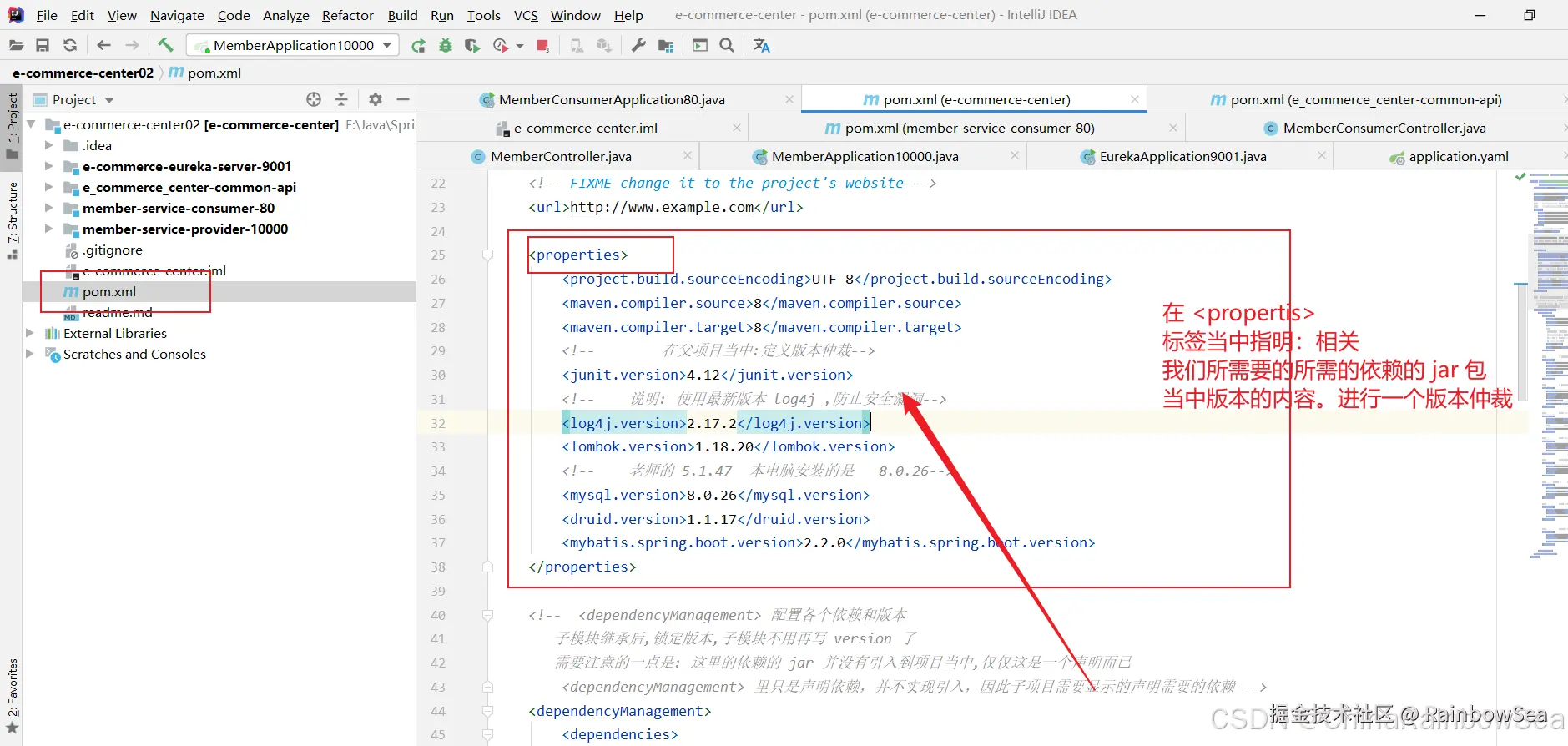Fold the comment block at line 40
Viewport: 1568px width, 746px height.
pos(487,615)
